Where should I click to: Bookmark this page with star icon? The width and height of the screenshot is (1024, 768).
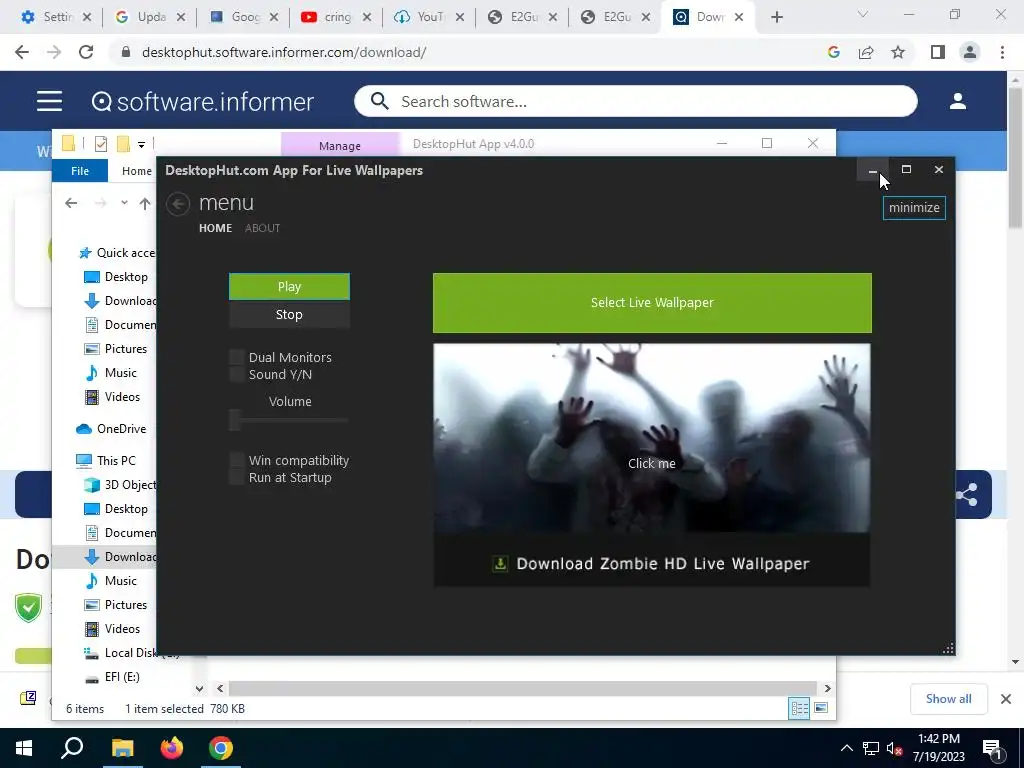pyautogui.click(x=898, y=52)
